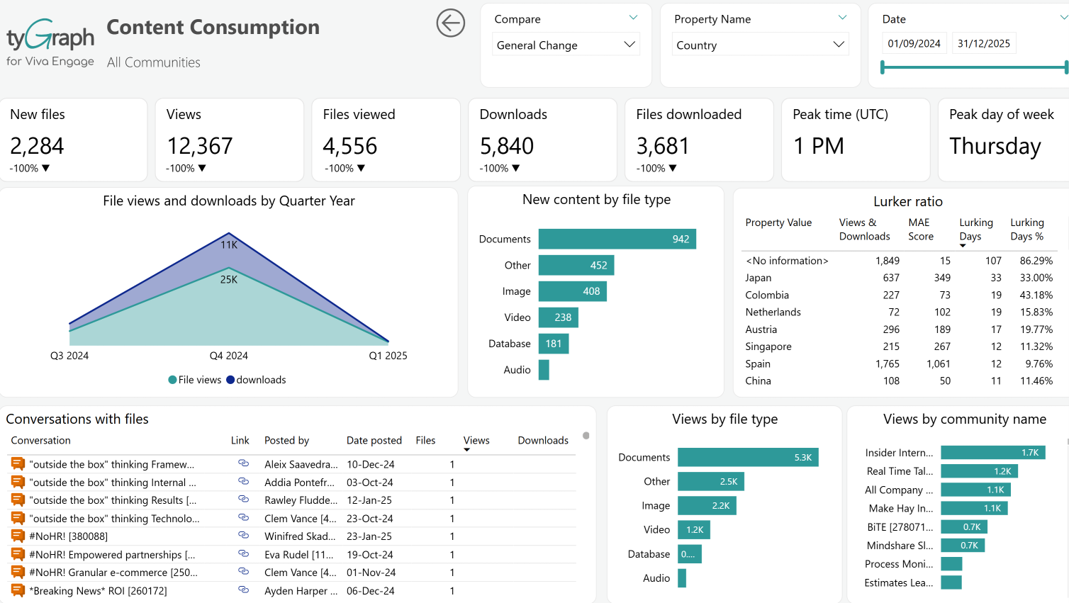Open link icon in the 01-Nov-24 row

pyautogui.click(x=243, y=572)
